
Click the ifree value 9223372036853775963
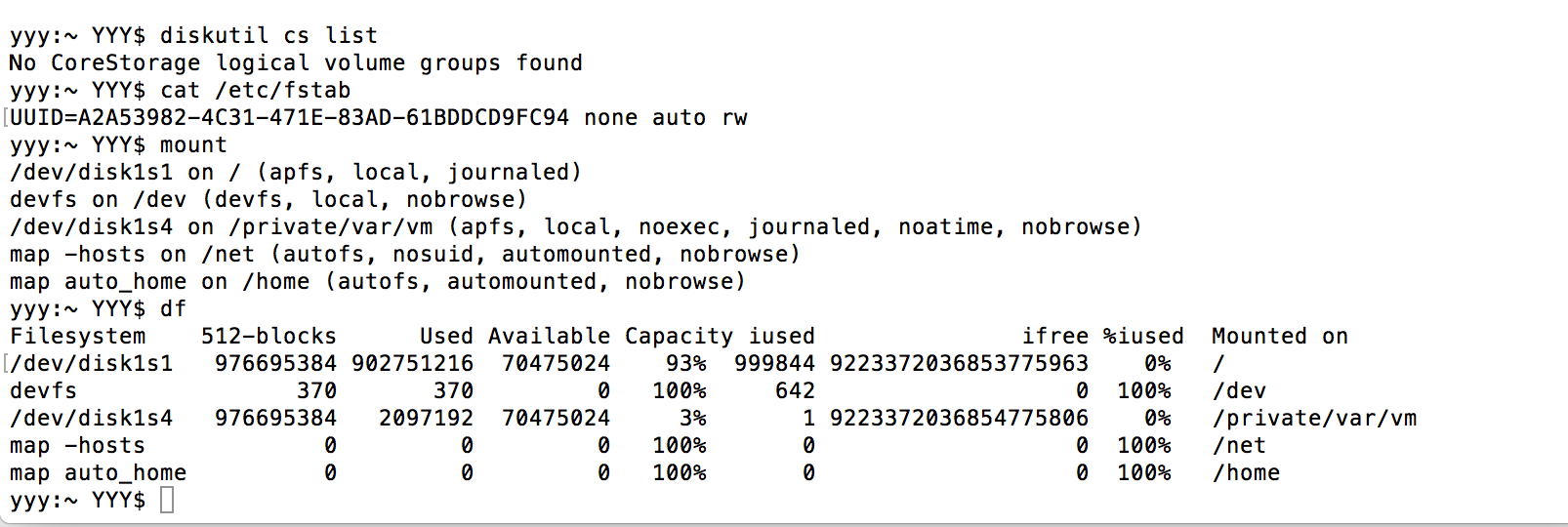(959, 364)
